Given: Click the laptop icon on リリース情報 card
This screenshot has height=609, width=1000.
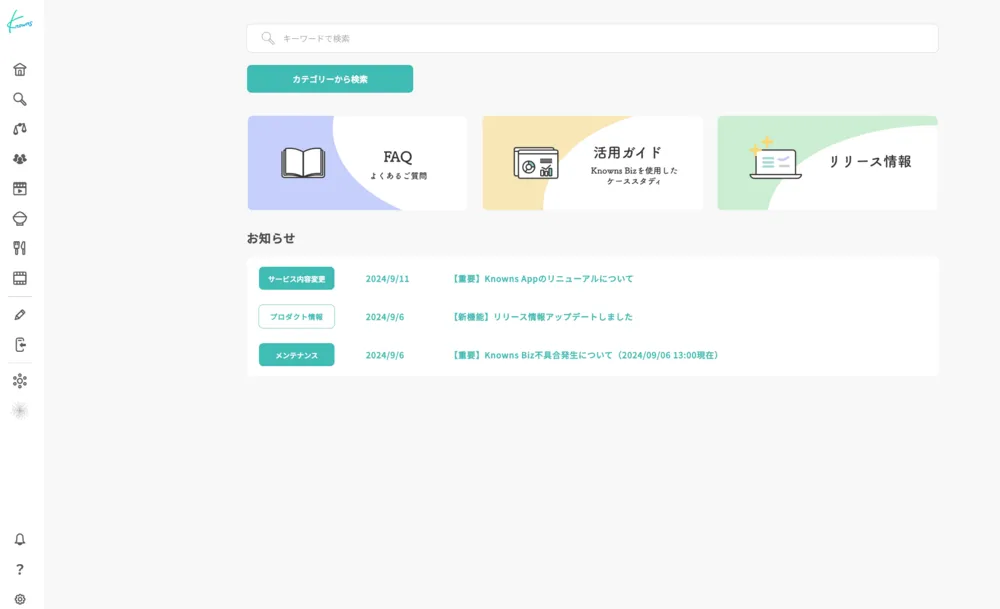Looking at the screenshot, I should [x=775, y=159].
